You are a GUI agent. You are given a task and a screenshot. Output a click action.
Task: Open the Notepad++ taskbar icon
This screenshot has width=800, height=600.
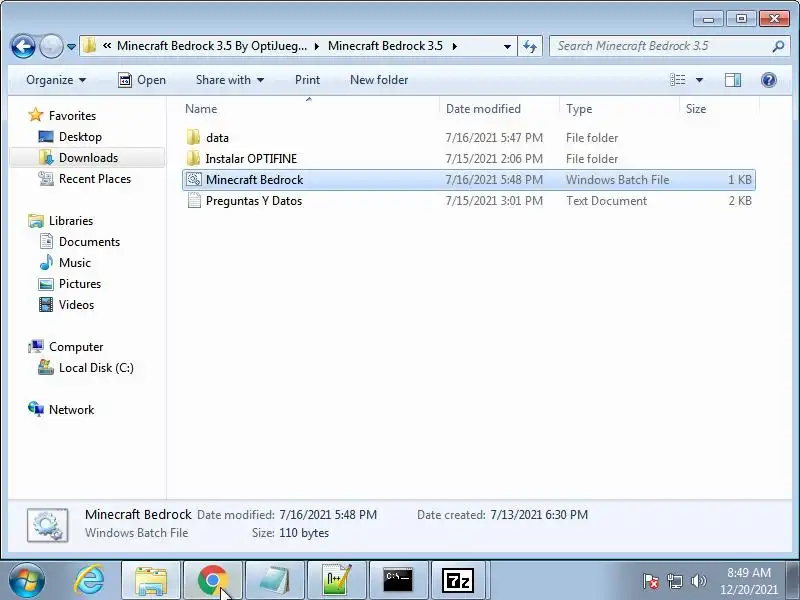point(337,581)
